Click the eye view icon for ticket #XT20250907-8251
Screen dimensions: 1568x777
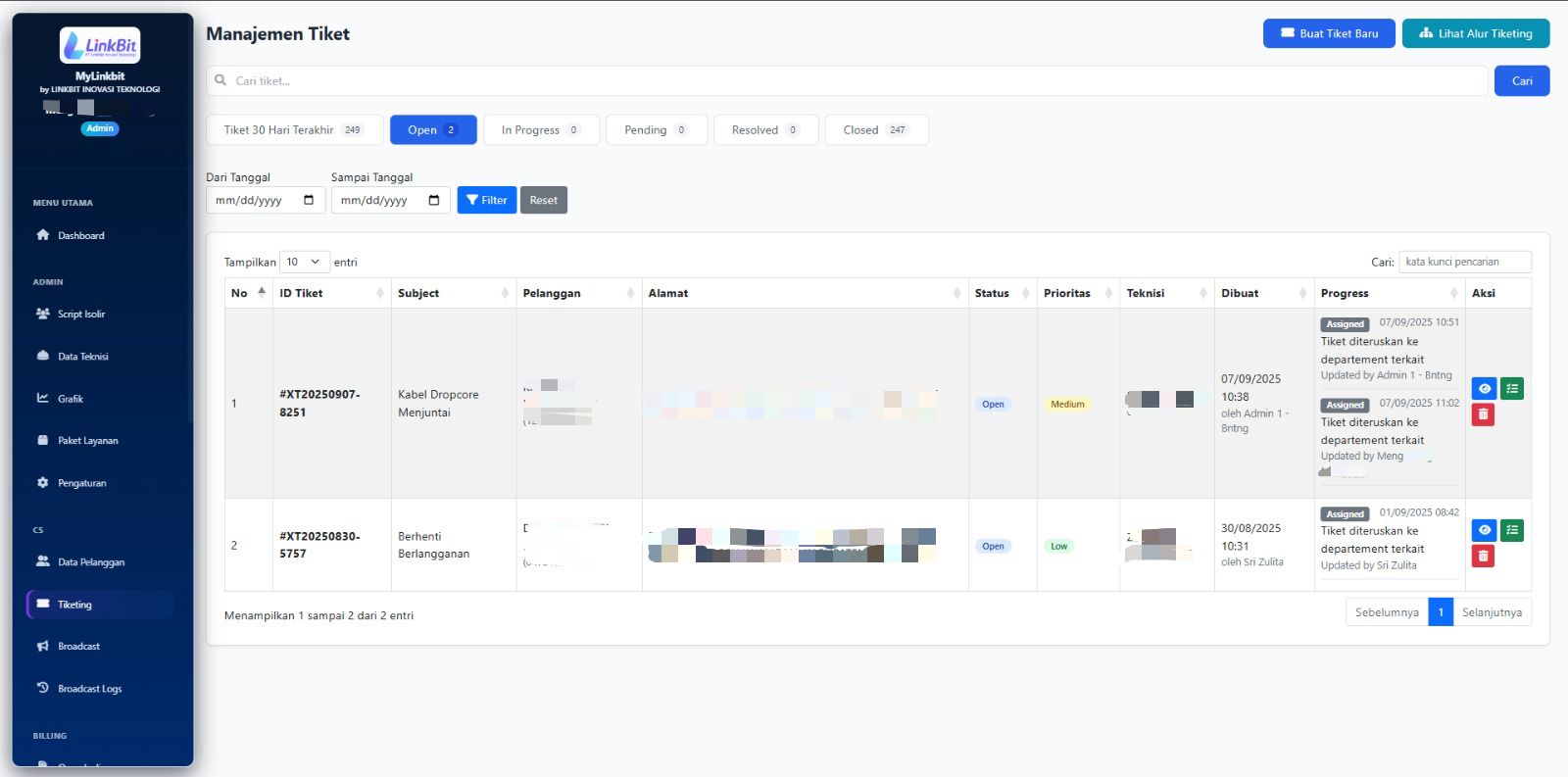tap(1484, 389)
